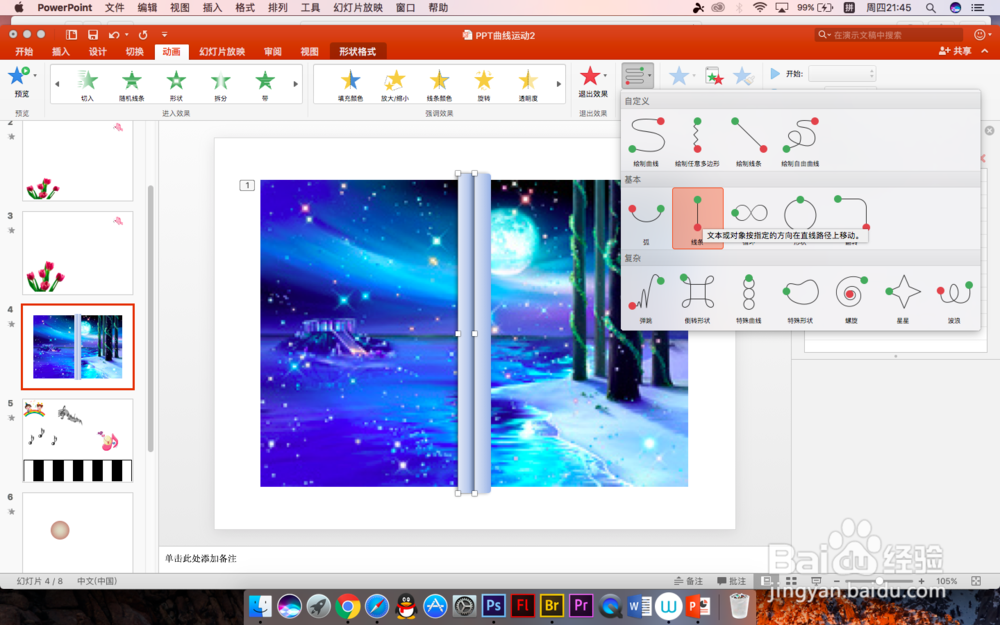The image size is (1000, 625).
Task: Apply the 拆分 entrance effect
Action: click(x=221, y=85)
